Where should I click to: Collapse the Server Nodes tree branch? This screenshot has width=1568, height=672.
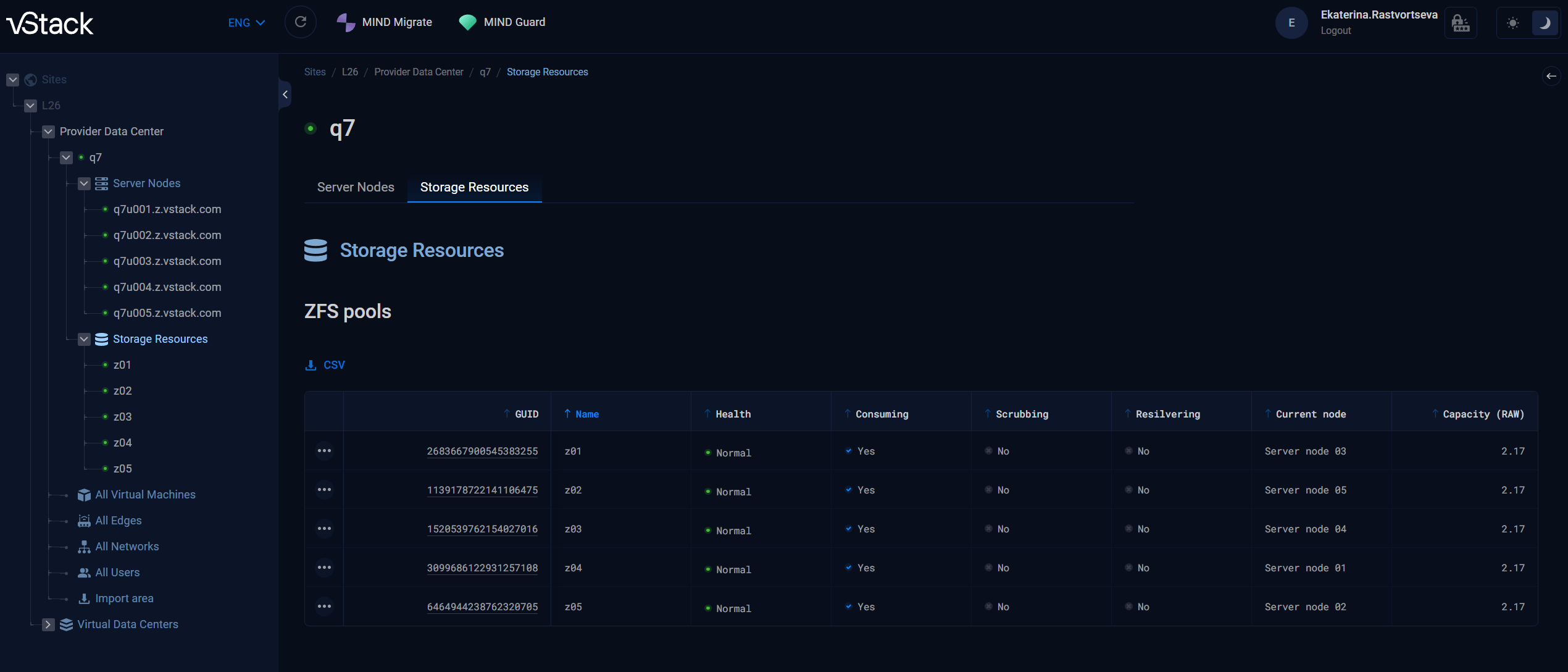tap(84, 183)
